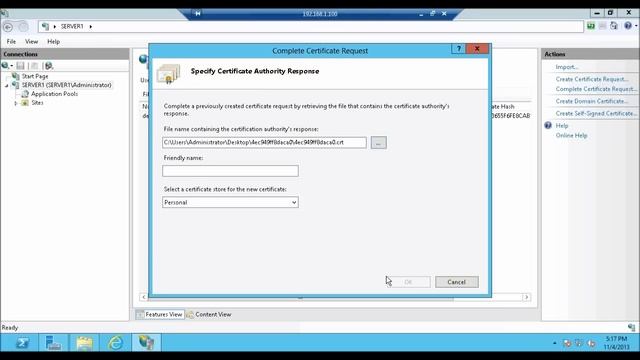This screenshot has height=360, width=640.
Task: Select the Sites node in the tree
Action: pyautogui.click(x=37, y=103)
